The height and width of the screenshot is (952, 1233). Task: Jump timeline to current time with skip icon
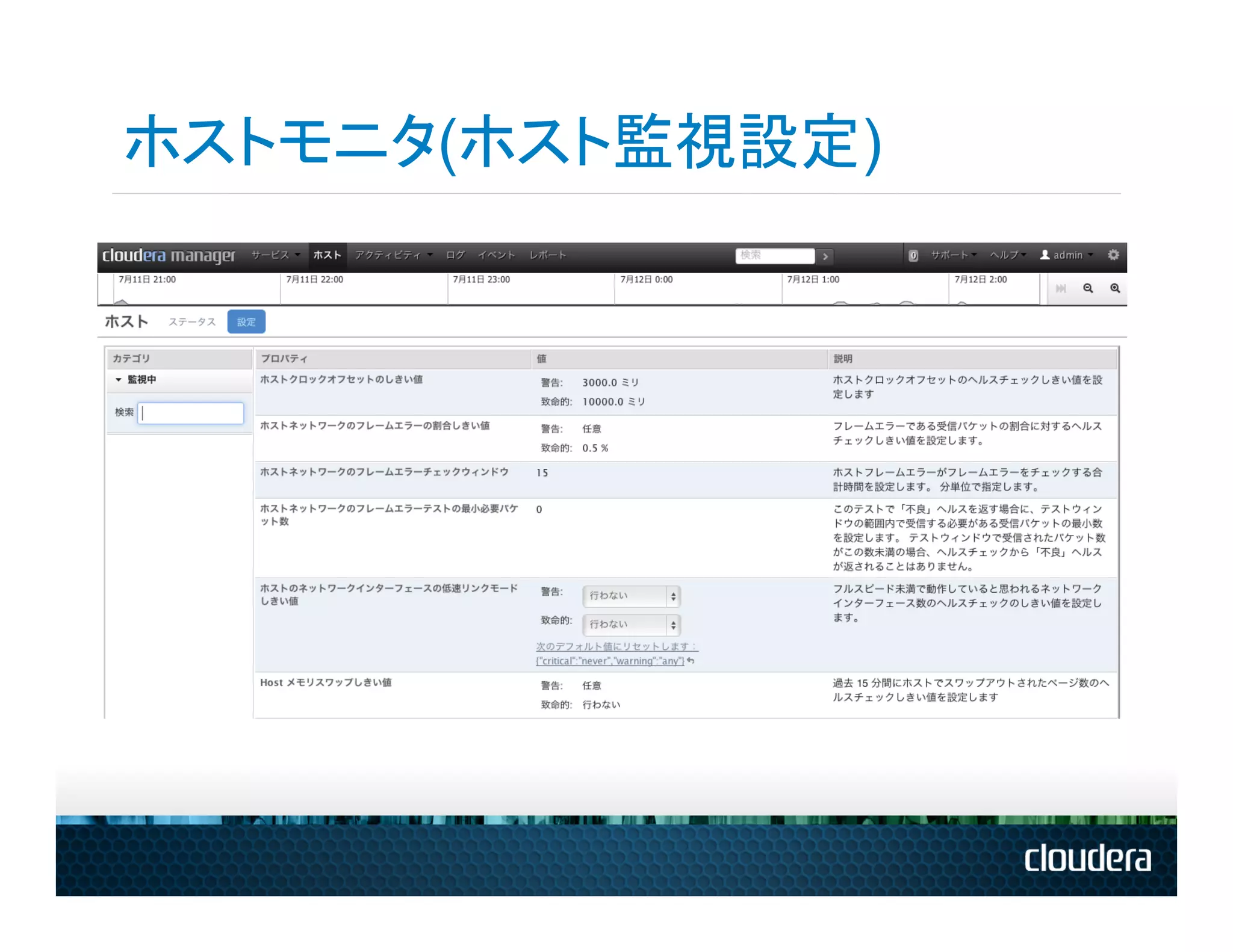1061,288
